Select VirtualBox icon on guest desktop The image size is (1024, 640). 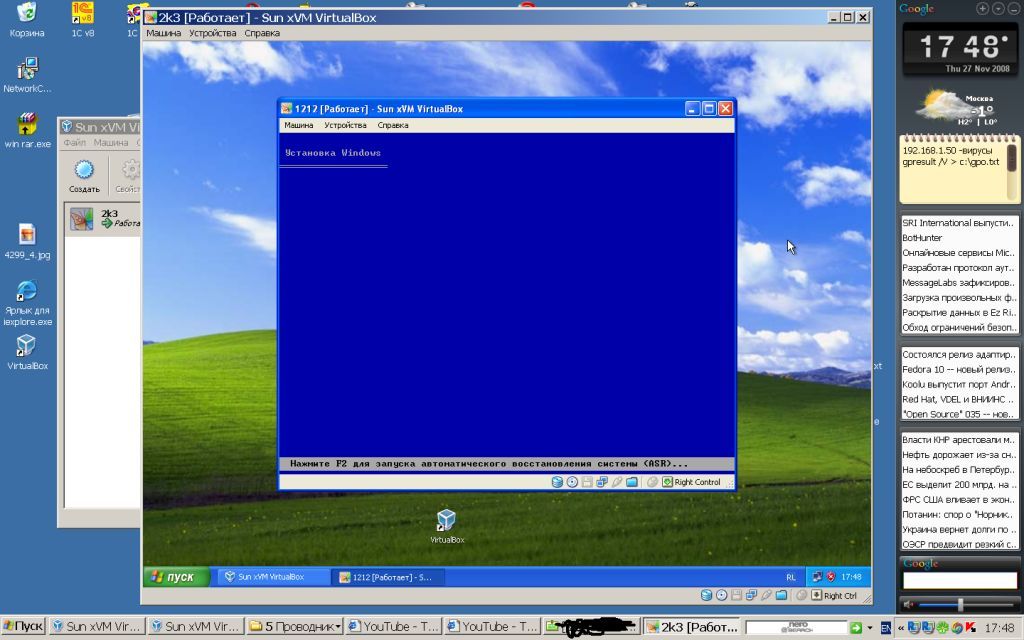(447, 526)
